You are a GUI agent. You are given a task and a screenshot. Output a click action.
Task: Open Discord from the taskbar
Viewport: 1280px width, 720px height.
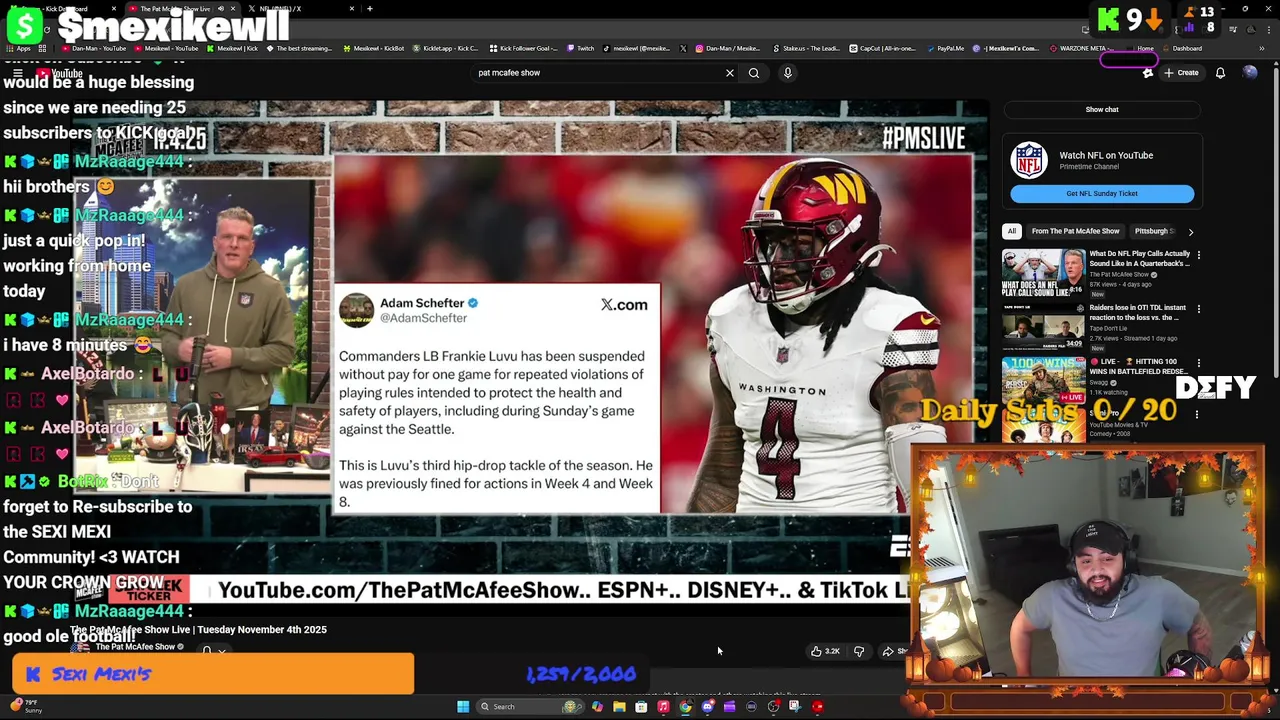coord(707,707)
